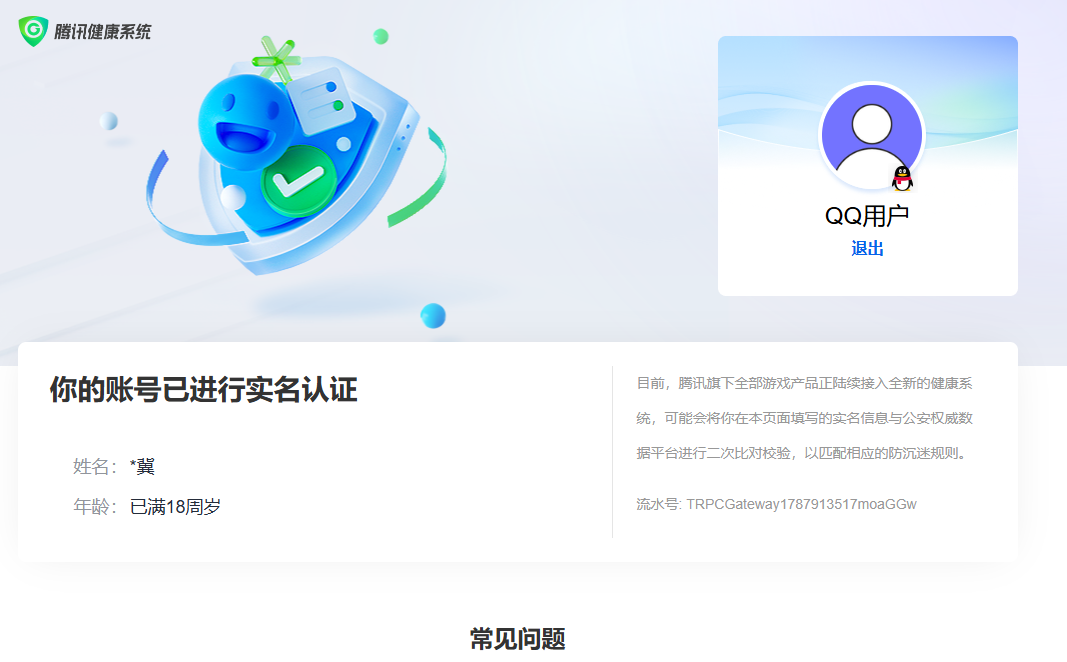Image resolution: width=1067 pixels, height=662 pixels.
Task: Click the QQ penguin badge icon
Action: pyautogui.click(x=902, y=178)
